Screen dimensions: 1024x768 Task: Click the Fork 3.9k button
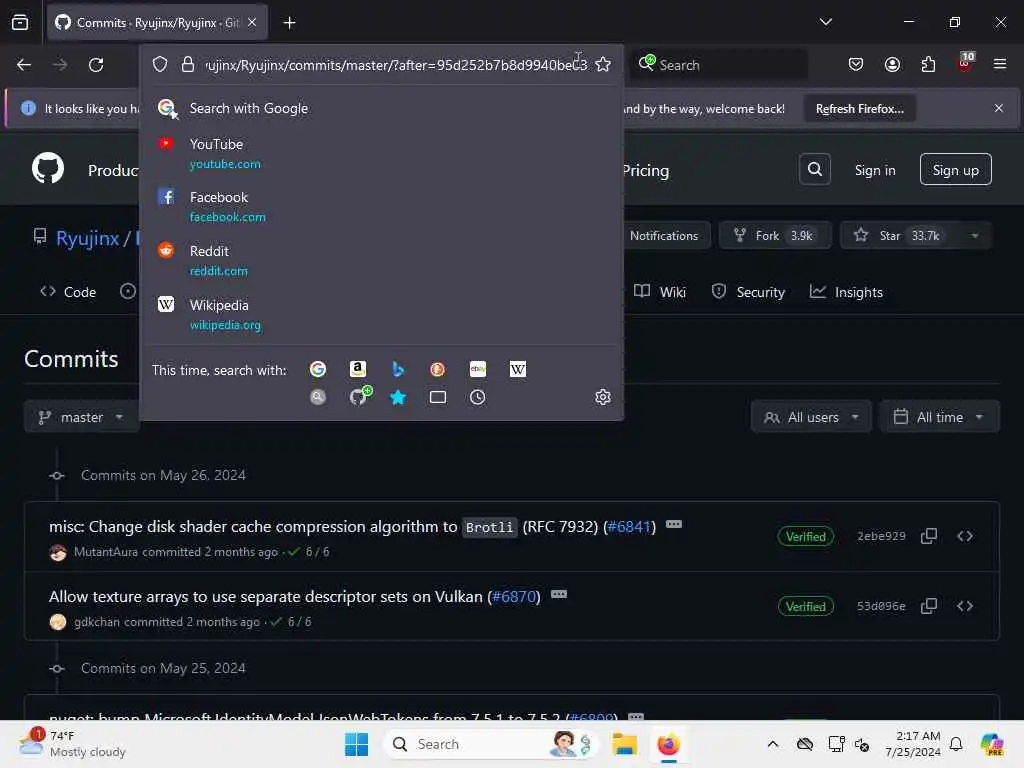(775, 236)
